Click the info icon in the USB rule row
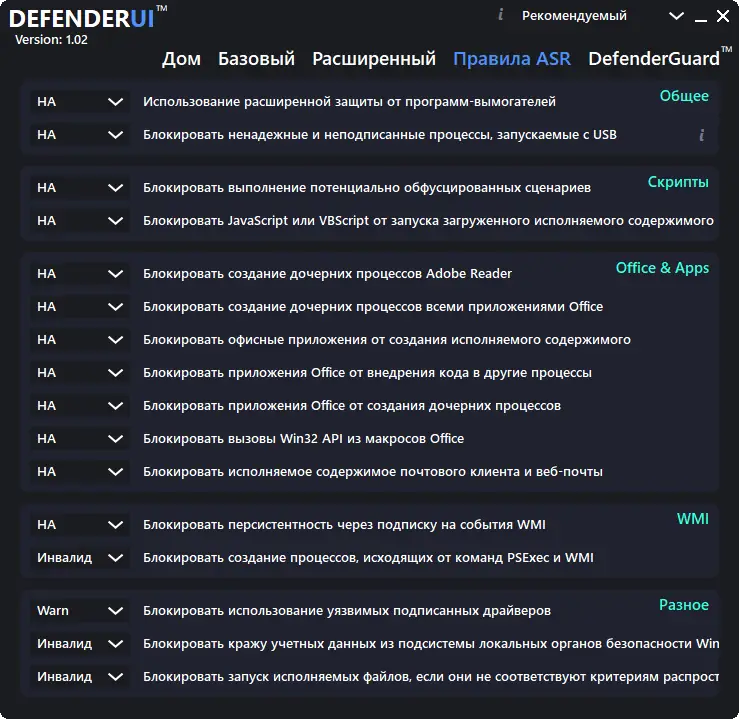739x719 pixels. coord(701,135)
